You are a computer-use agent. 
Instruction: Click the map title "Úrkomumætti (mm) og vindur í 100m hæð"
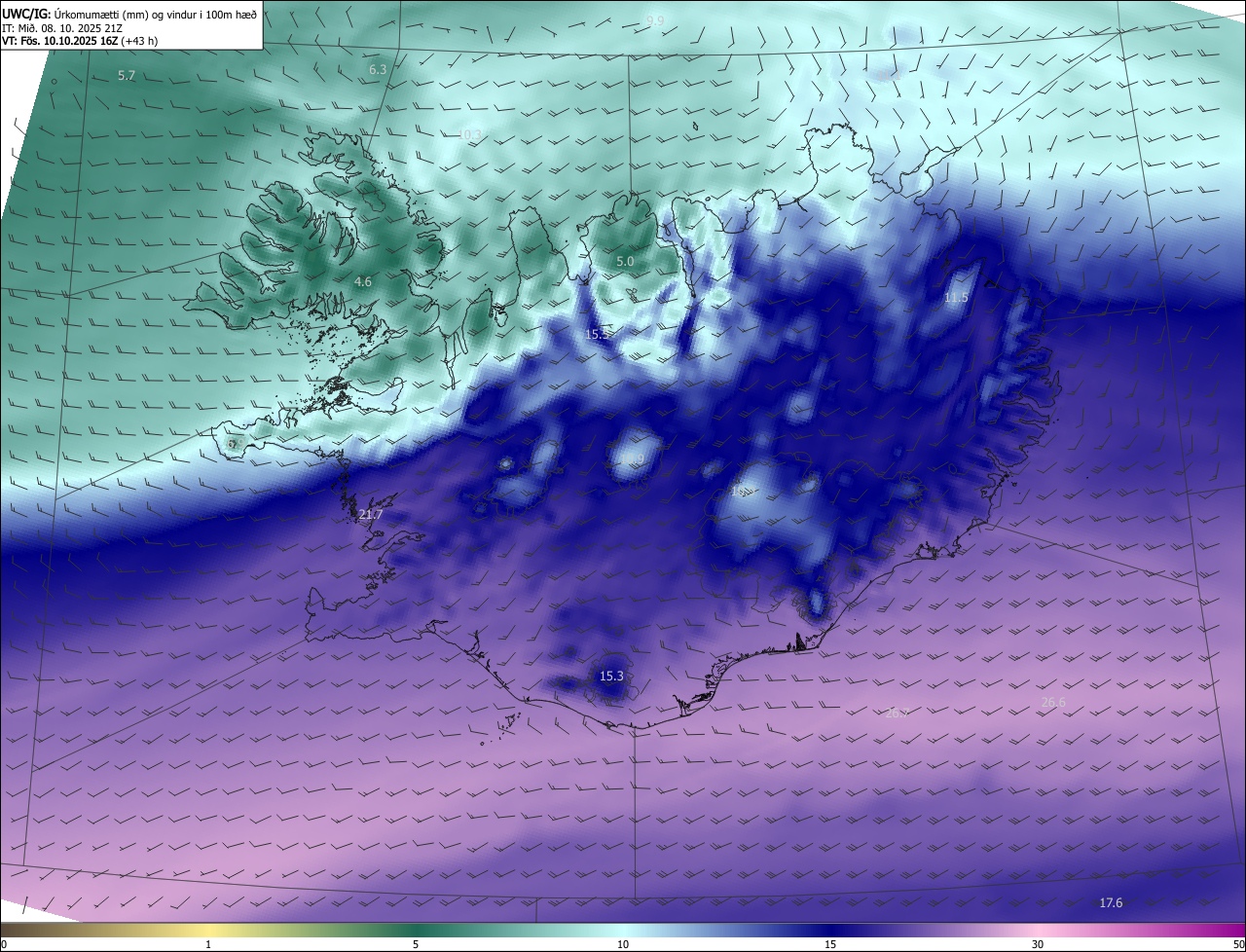[156, 15]
